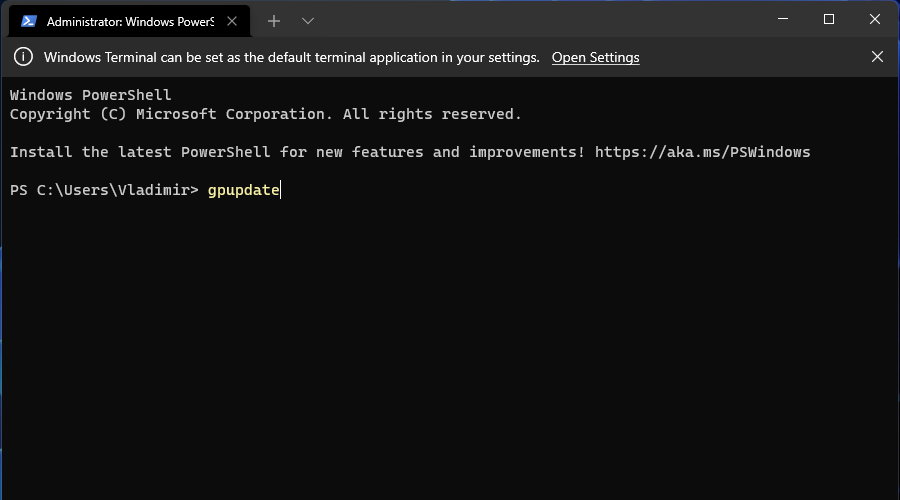Click the https://aka.ms/PSWindows URL

pyautogui.click(x=703, y=152)
